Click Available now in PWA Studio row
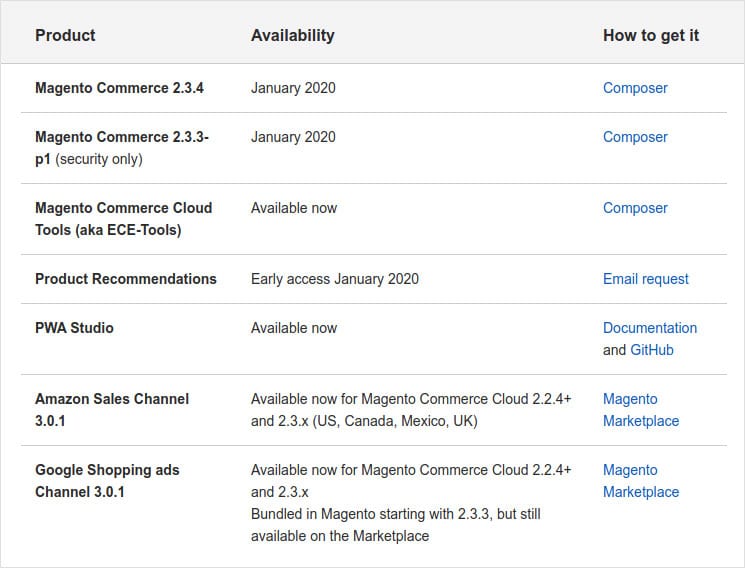The height and width of the screenshot is (568, 745). 294,327
